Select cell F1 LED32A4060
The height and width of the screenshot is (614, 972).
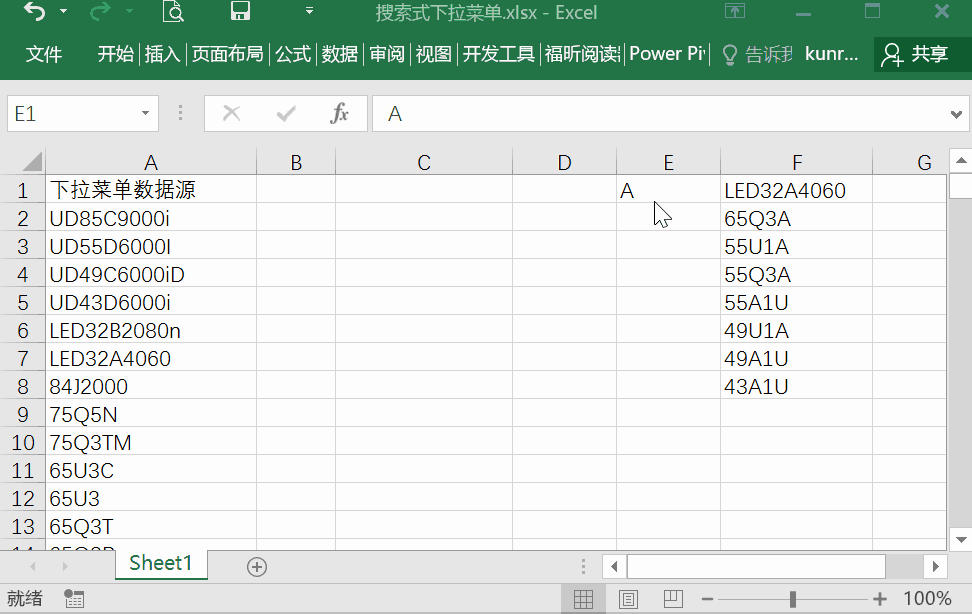coord(797,190)
